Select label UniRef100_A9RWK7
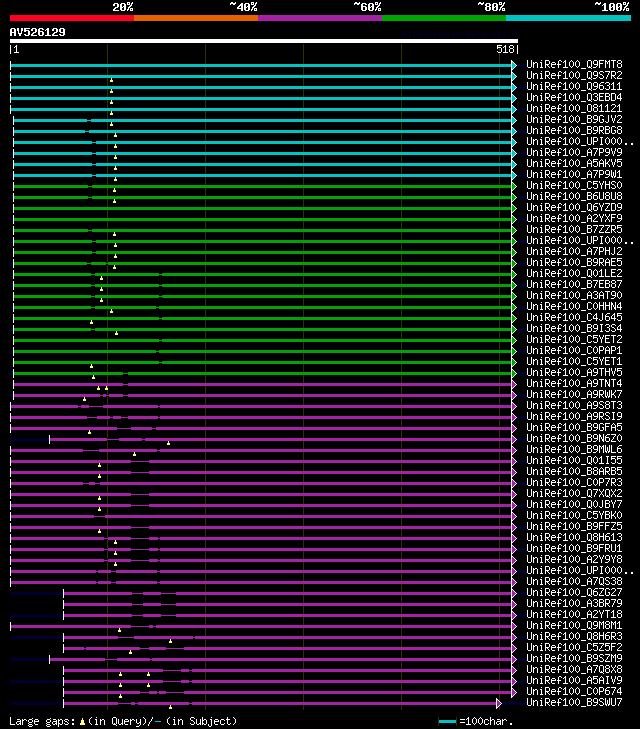The height and width of the screenshot is (729, 640). 574,394
